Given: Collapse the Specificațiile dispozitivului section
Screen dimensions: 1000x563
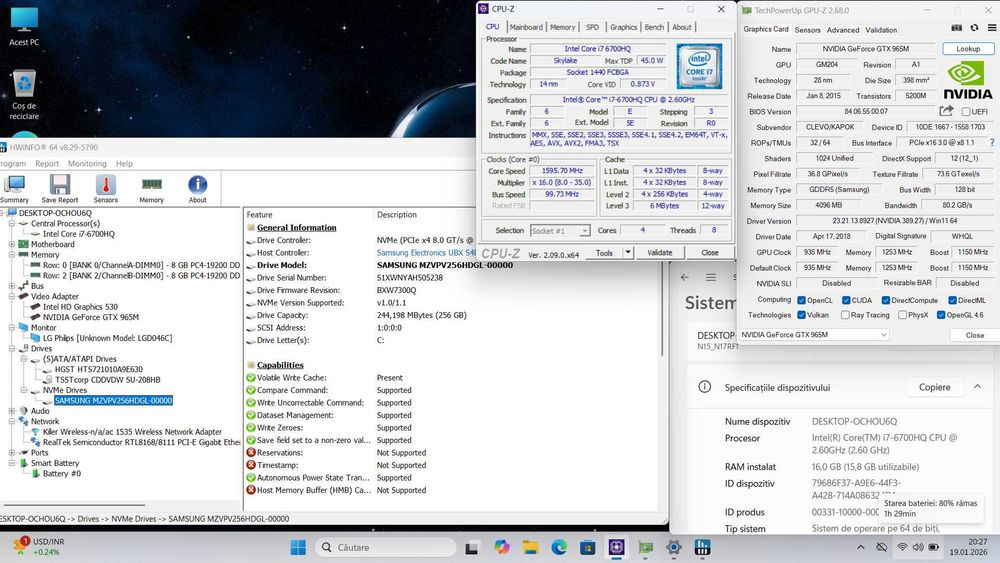Looking at the screenshot, I should (977, 387).
